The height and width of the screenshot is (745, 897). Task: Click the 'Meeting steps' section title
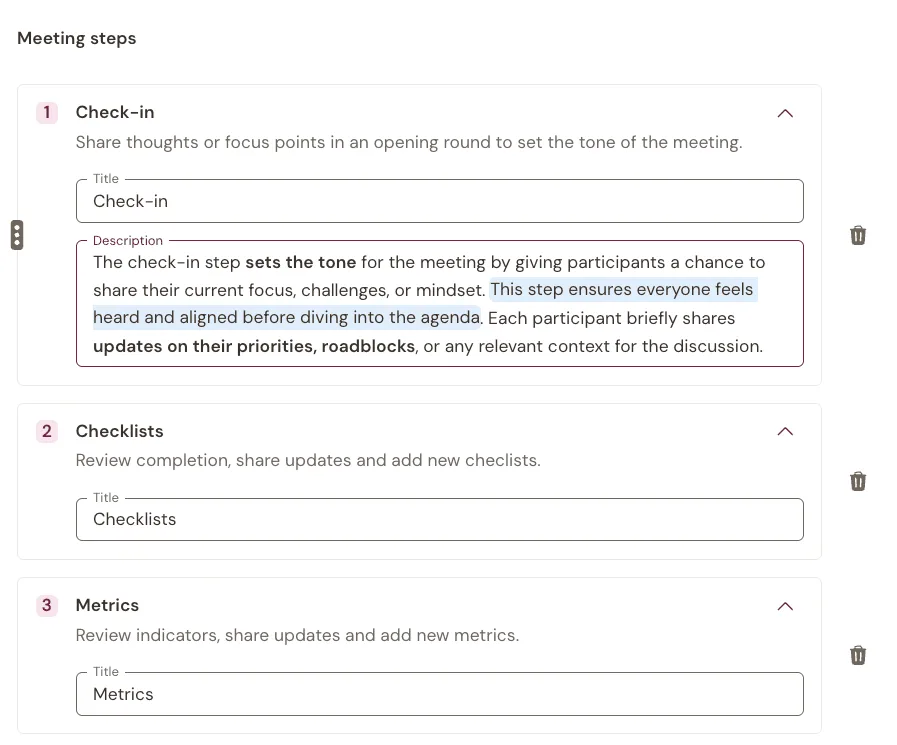77,38
